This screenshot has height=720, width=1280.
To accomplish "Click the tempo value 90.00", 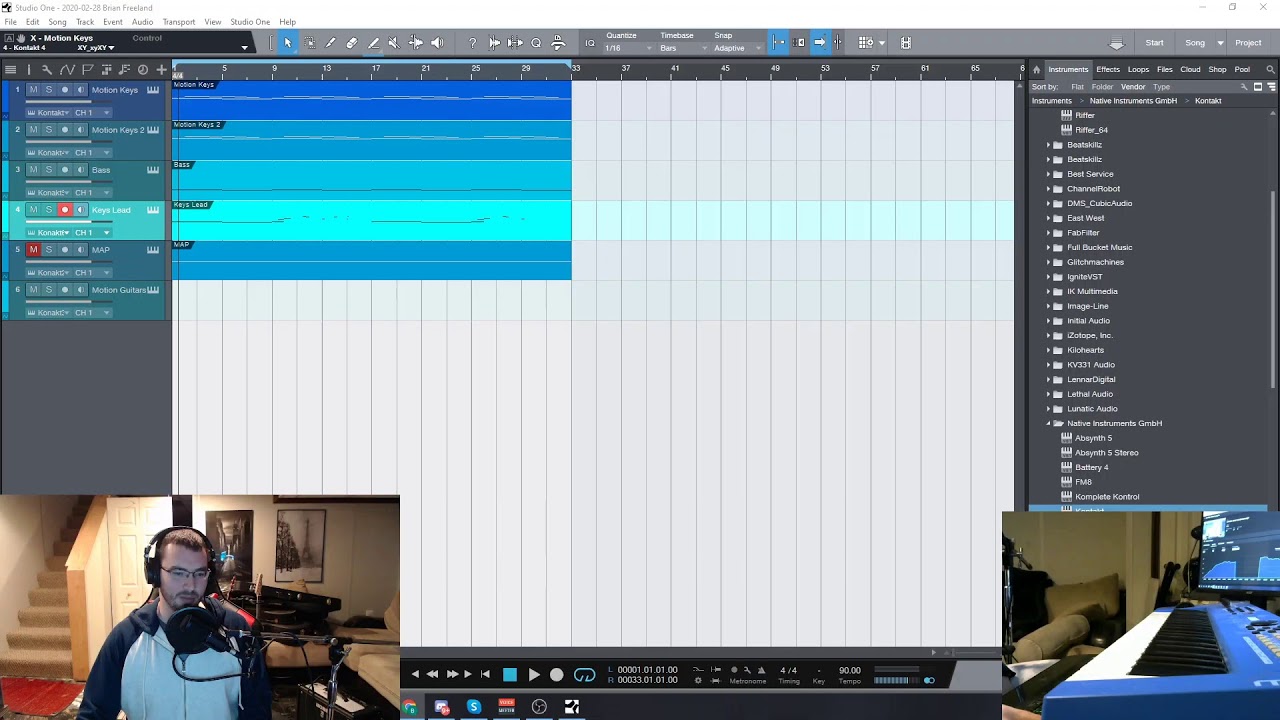I will point(849,671).
